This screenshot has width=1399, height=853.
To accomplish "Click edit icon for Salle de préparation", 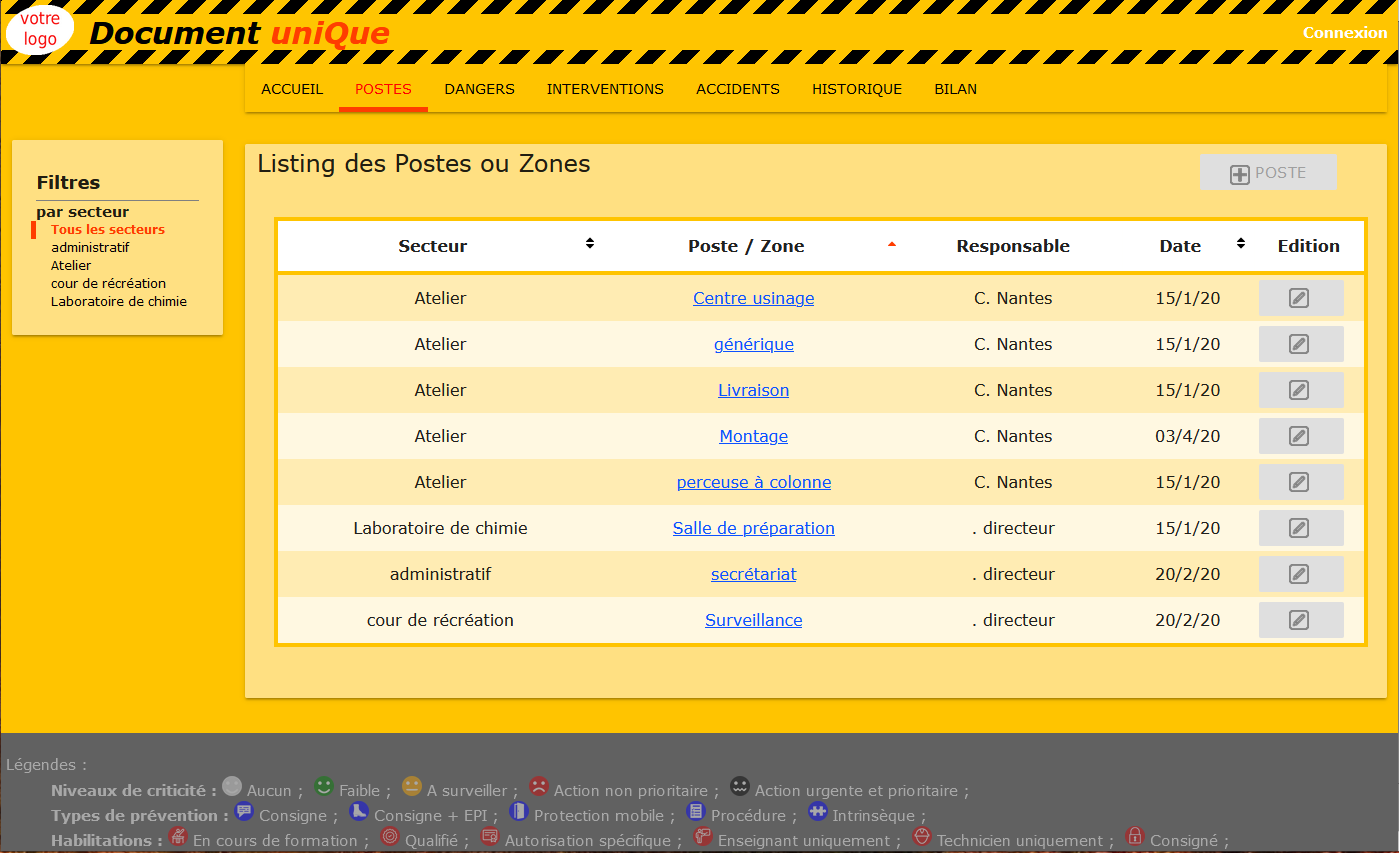I will point(1299,528).
